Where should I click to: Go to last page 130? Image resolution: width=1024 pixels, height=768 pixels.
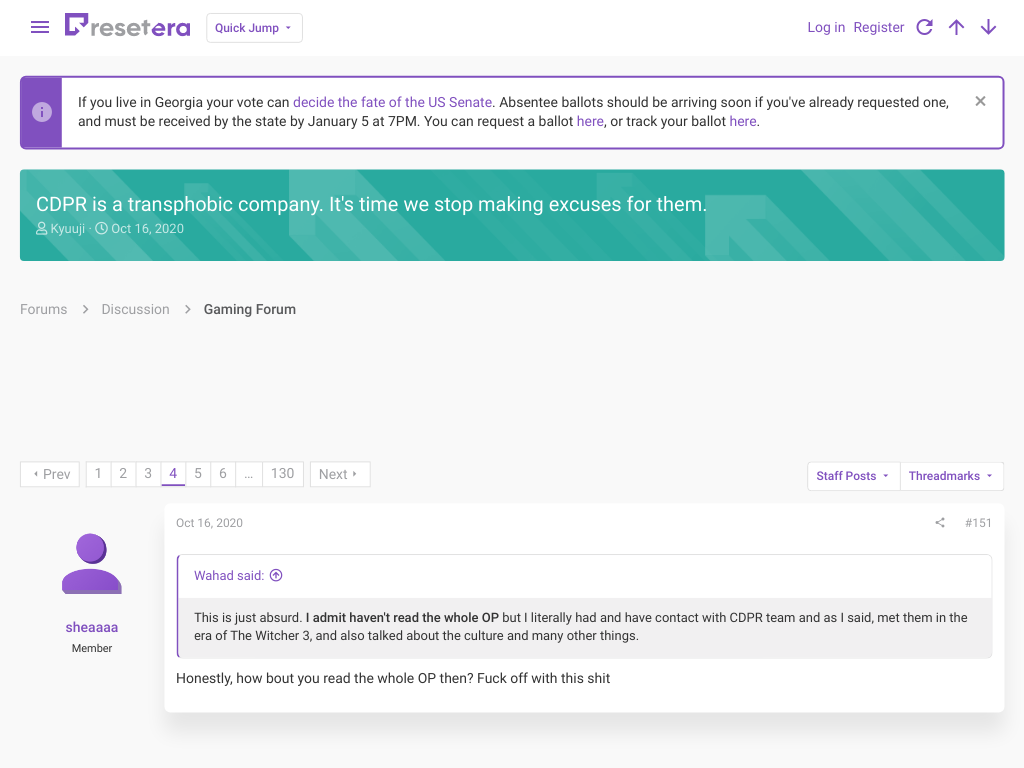point(283,473)
